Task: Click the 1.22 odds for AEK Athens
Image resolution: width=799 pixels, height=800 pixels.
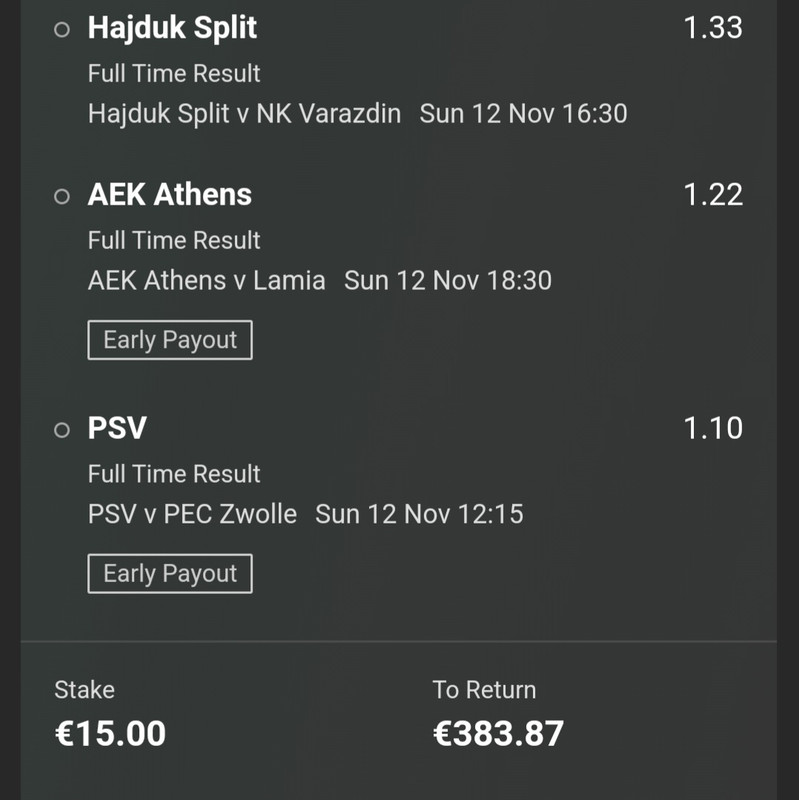Action: [x=712, y=195]
